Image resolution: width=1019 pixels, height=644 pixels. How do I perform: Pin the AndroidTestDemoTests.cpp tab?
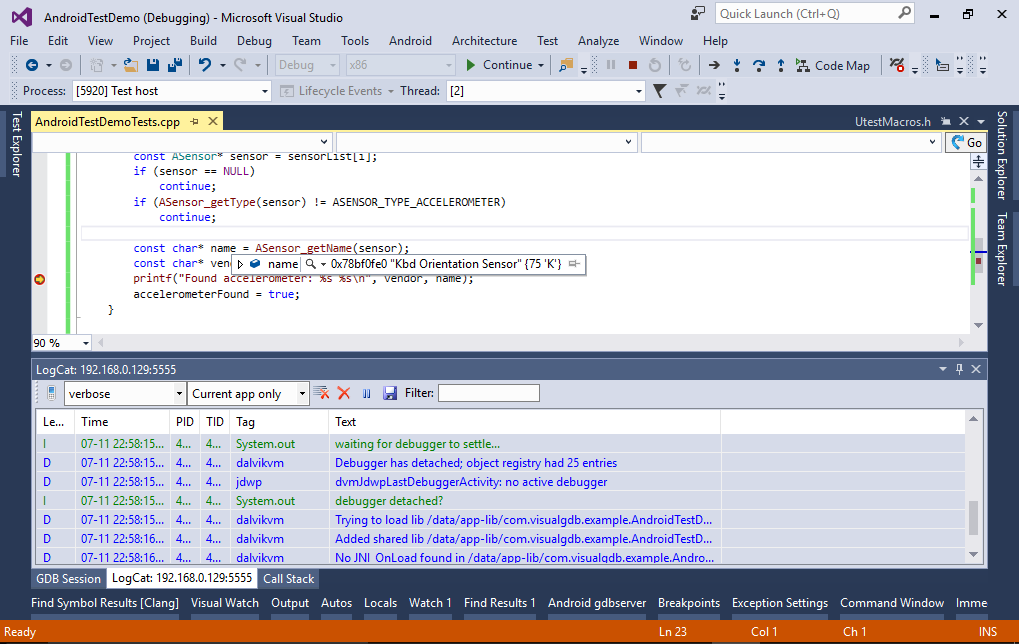[194, 122]
